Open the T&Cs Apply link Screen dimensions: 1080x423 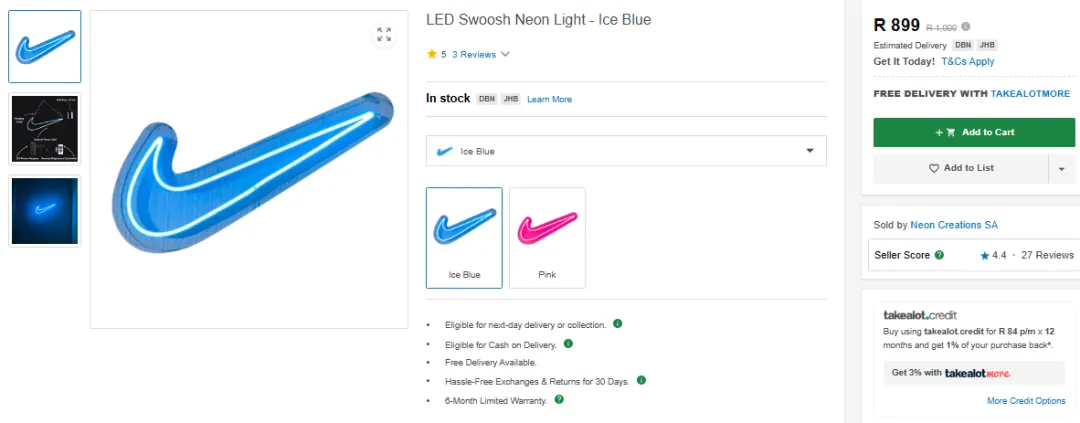(968, 61)
